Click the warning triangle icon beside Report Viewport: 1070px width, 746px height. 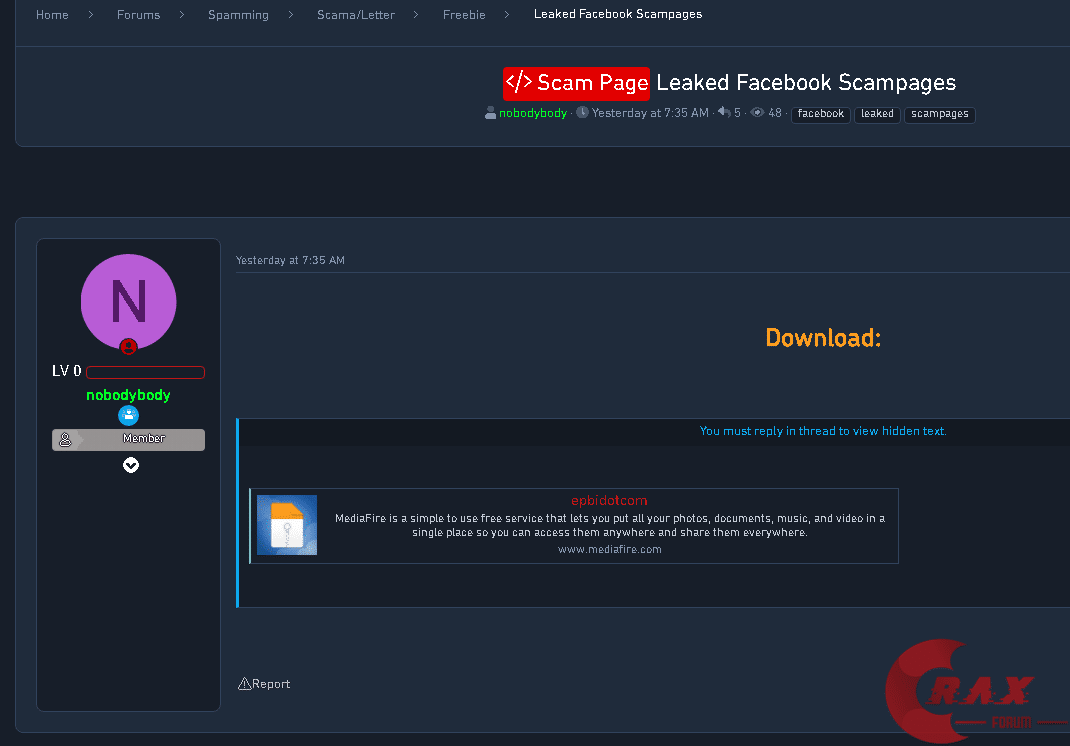[244, 683]
